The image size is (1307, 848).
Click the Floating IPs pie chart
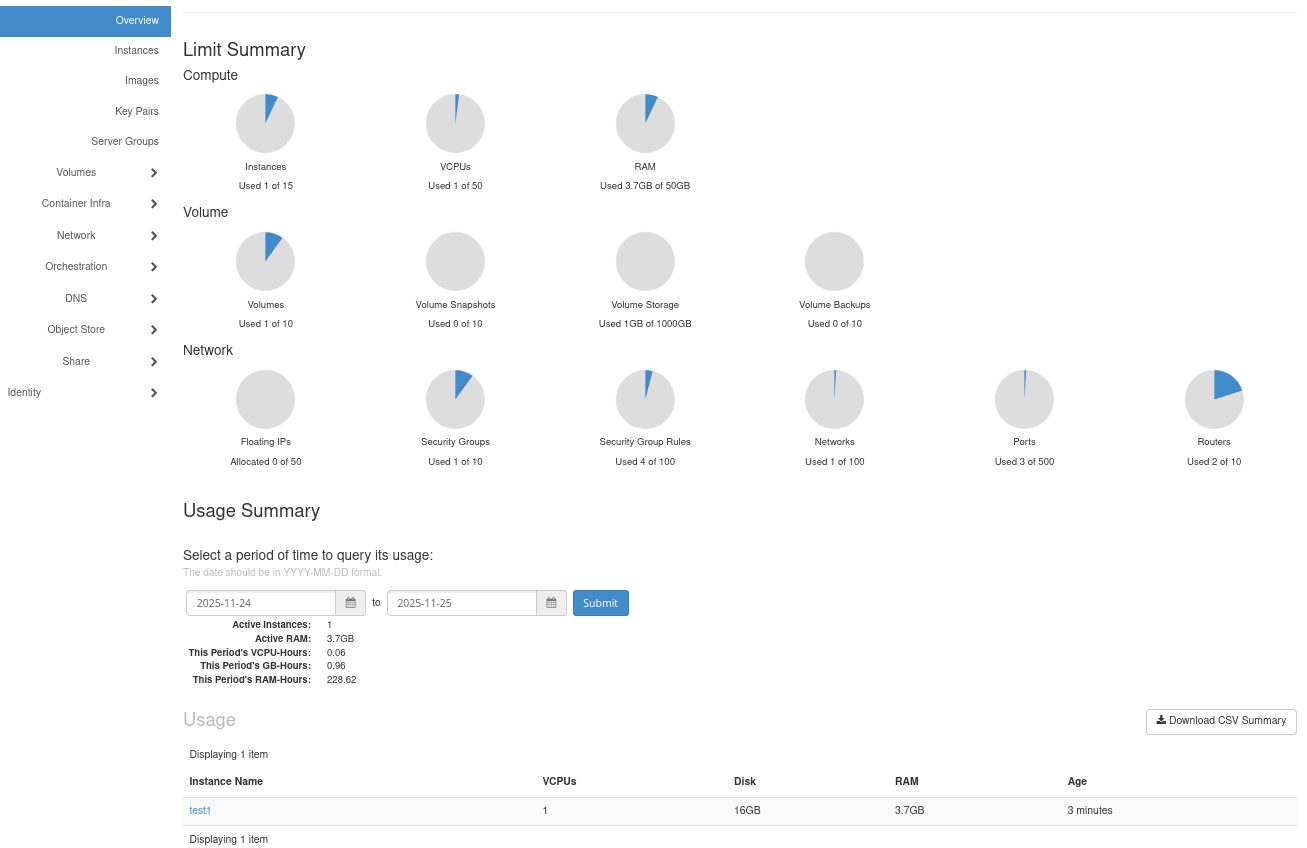(265, 399)
